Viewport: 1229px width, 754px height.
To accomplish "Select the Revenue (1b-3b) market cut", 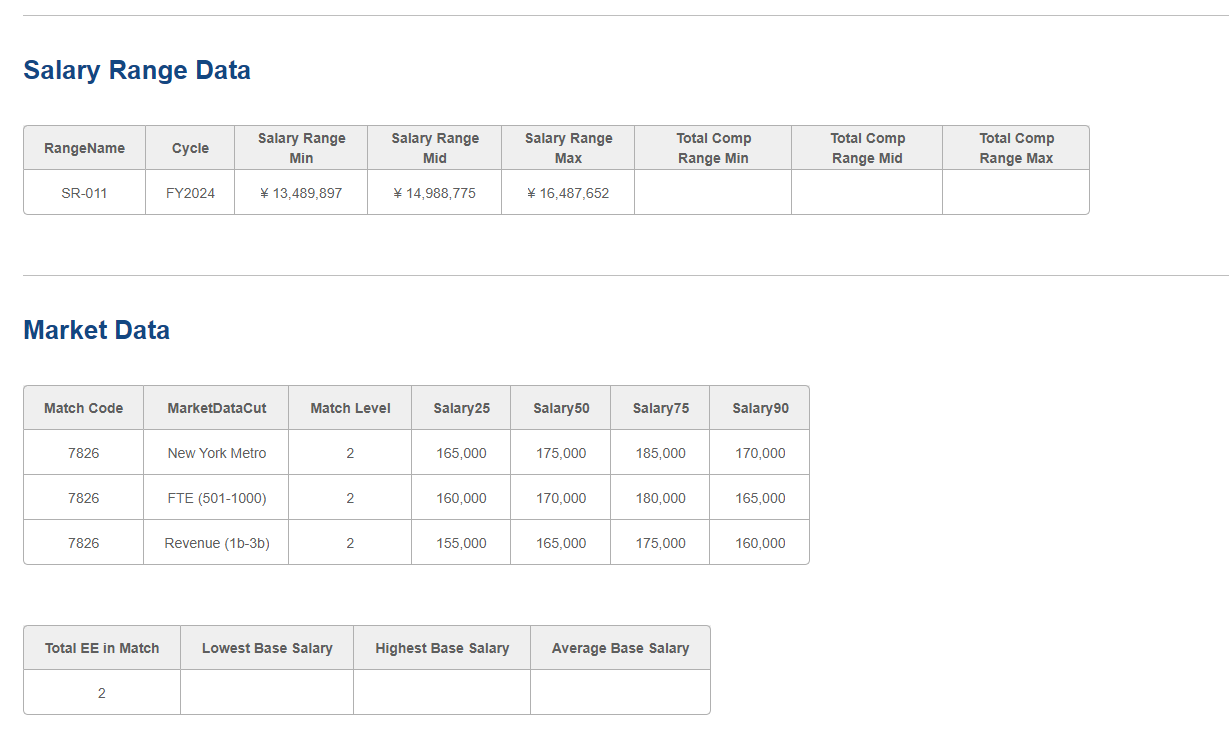I will (x=215, y=542).
